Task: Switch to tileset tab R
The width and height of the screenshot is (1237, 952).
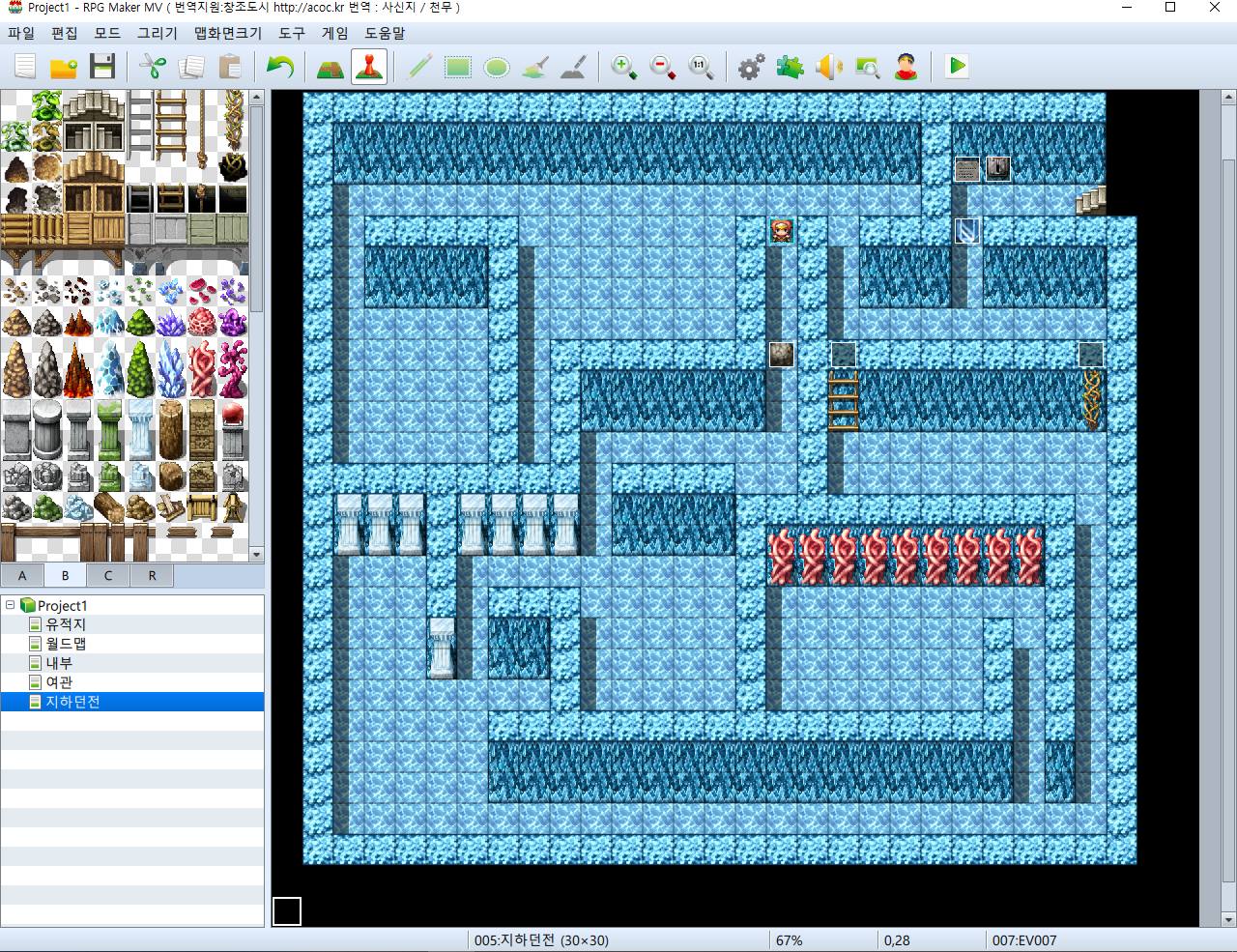Action: pyautogui.click(x=152, y=576)
